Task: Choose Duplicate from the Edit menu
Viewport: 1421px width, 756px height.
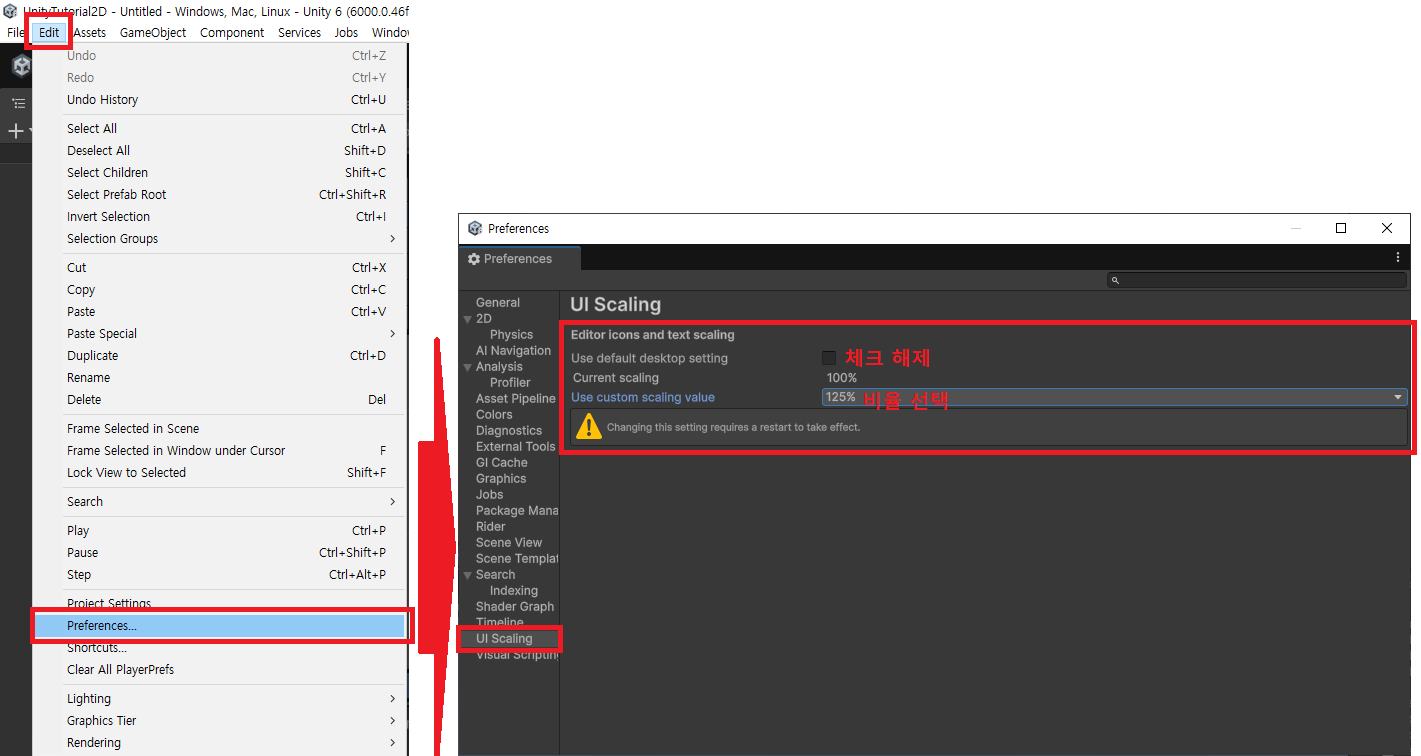Action: [x=220, y=356]
